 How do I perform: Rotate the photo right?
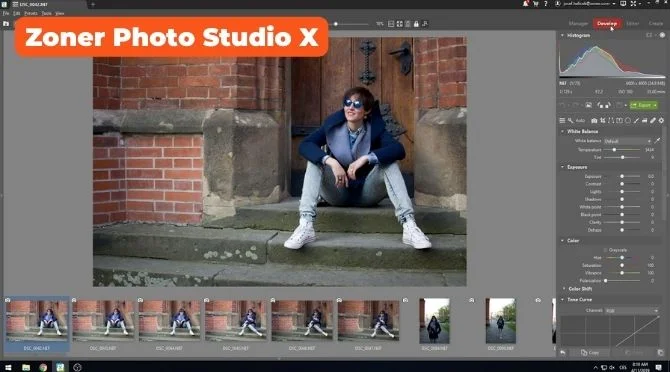pos(607,105)
